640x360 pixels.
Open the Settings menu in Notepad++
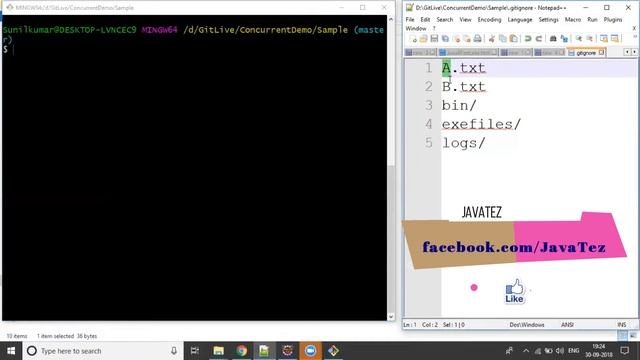pos(548,20)
